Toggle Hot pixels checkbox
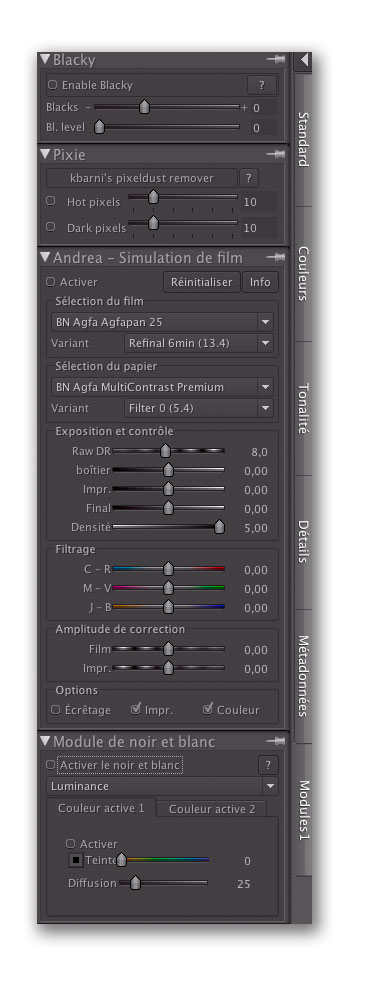 click(x=51, y=202)
